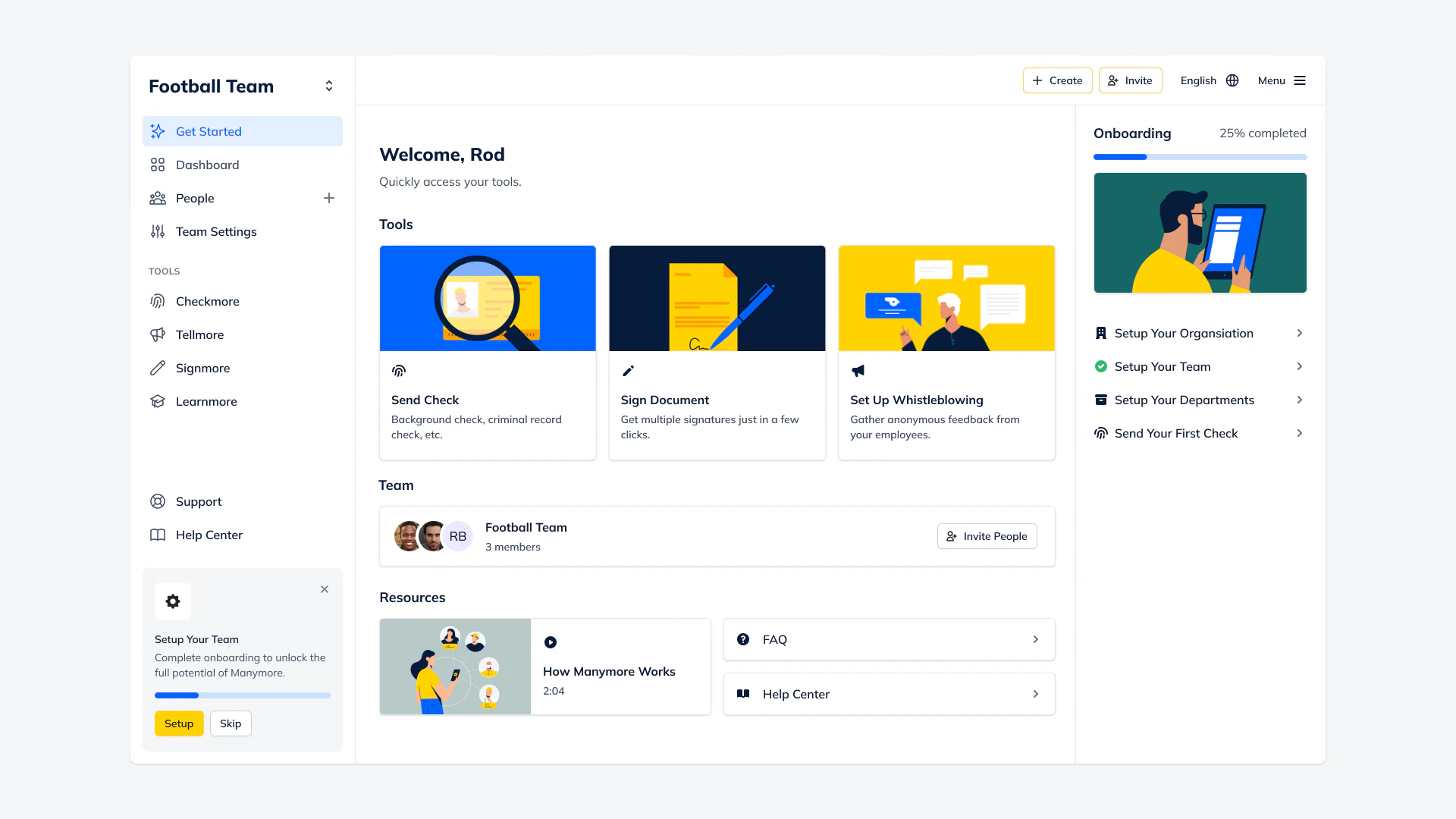Viewport: 1456px width, 819px height.
Task: Select Checkmore tool in sidebar
Action: [x=243, y=301]
